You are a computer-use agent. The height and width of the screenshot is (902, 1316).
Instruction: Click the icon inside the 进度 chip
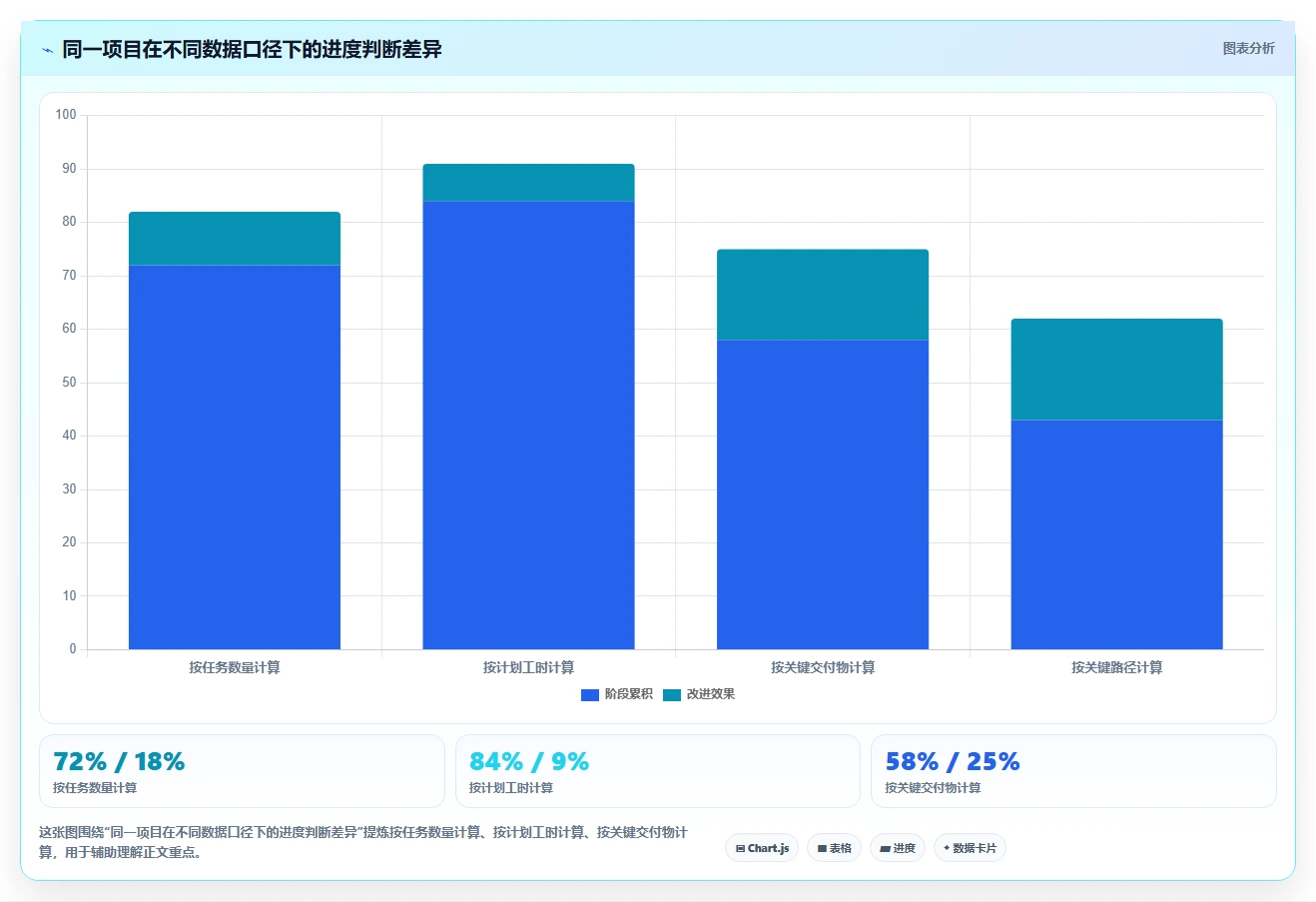coord(885,848)
